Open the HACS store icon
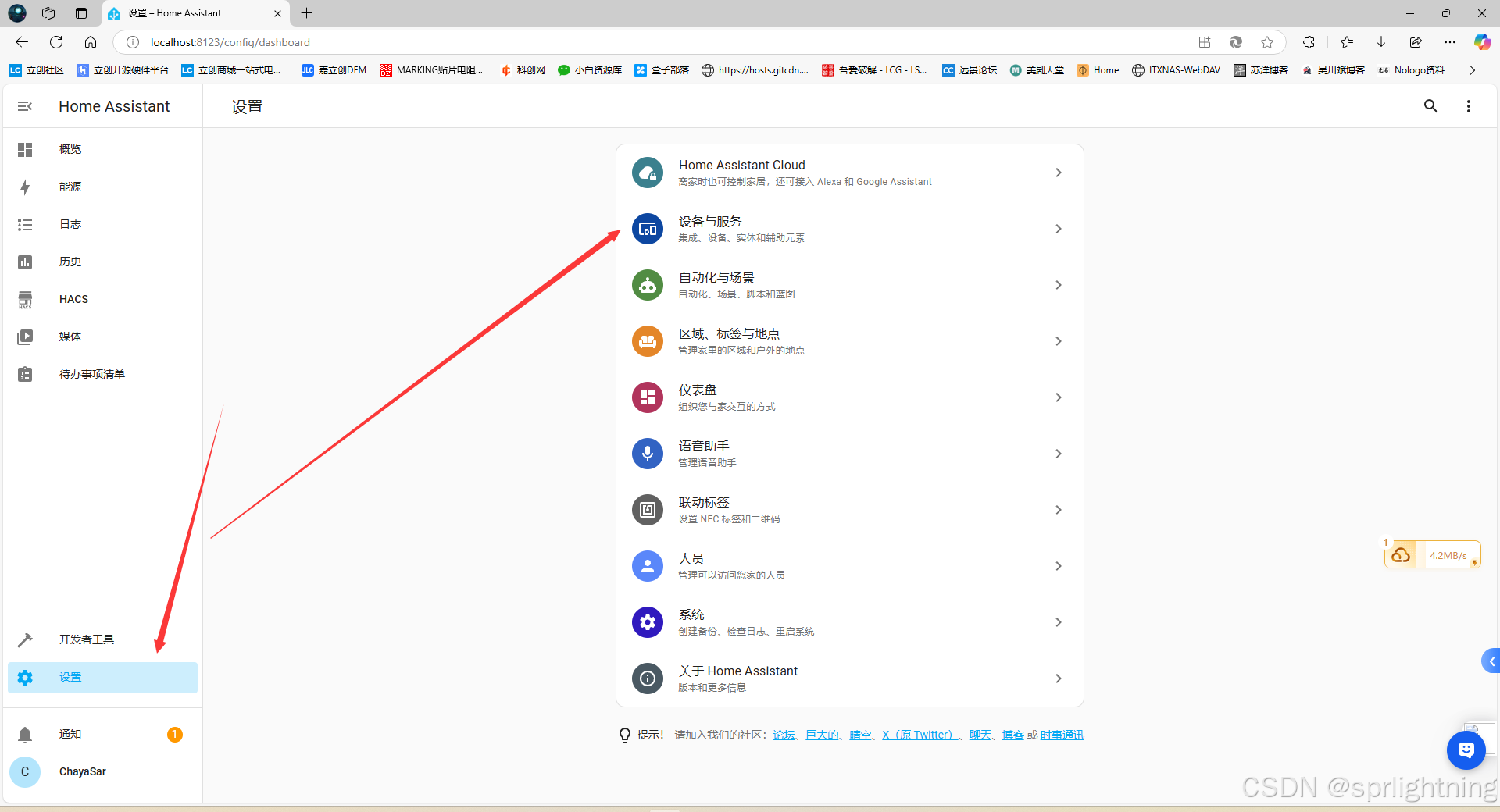This screenshot has height=812, width=1500. pyautogui.click(x=25, y=299)
